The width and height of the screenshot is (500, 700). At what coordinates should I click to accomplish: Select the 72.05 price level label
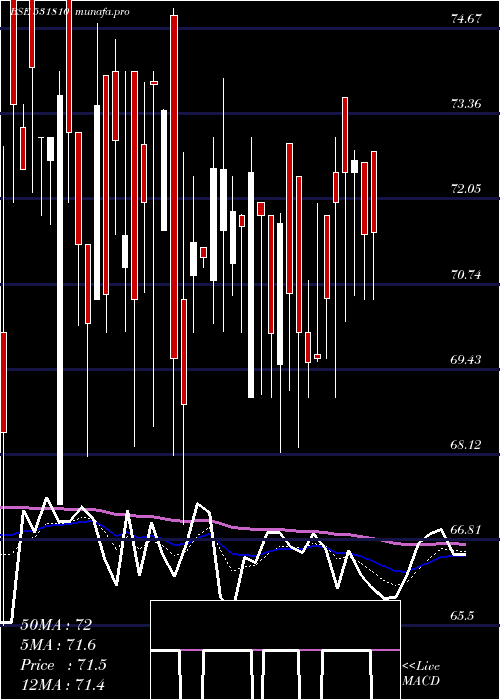[465, 189]
